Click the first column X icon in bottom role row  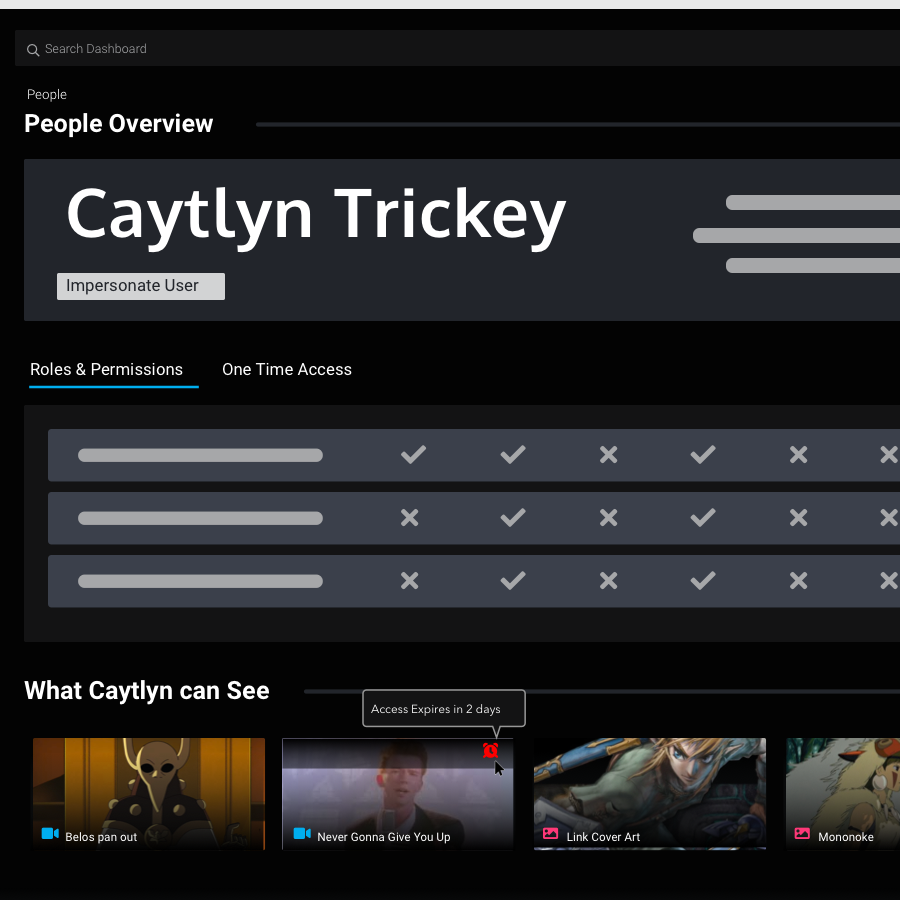(x=410, y=581)
